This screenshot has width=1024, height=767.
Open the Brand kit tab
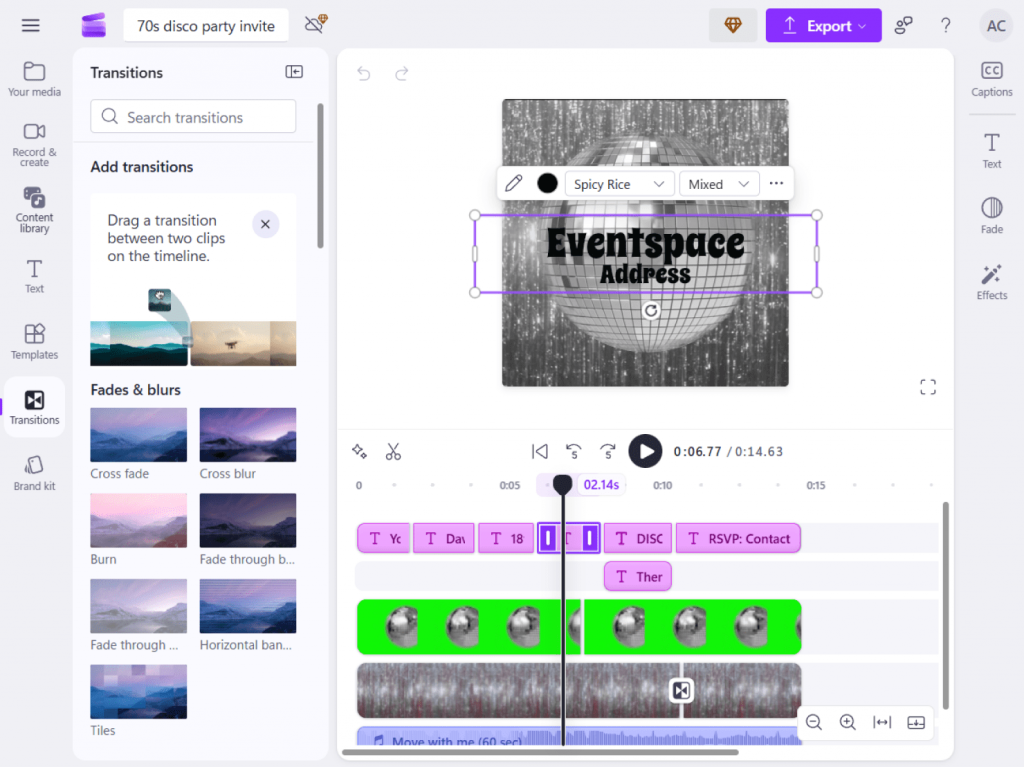[x=34, y=473]
